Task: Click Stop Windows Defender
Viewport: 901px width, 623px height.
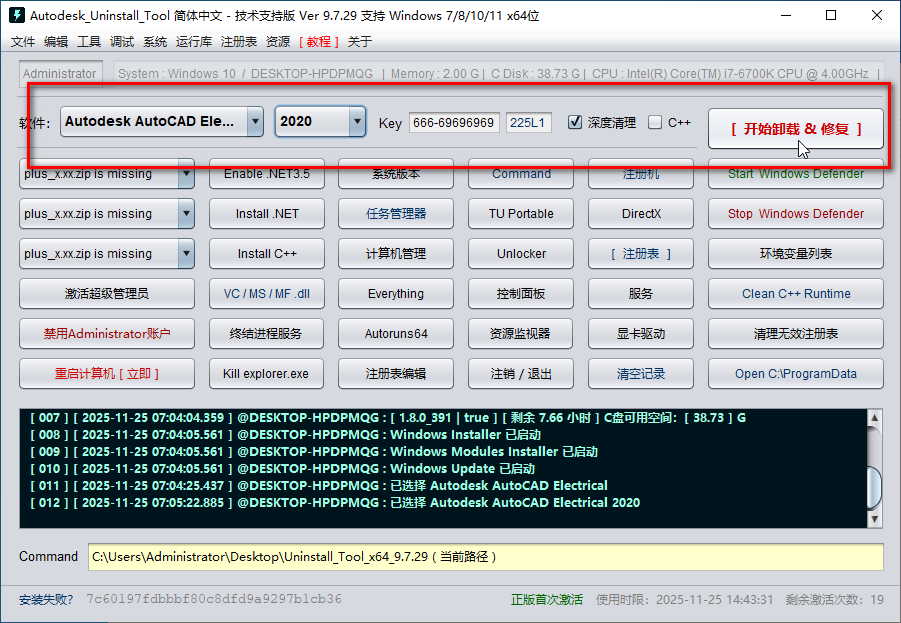Action: tap(796, 214)
